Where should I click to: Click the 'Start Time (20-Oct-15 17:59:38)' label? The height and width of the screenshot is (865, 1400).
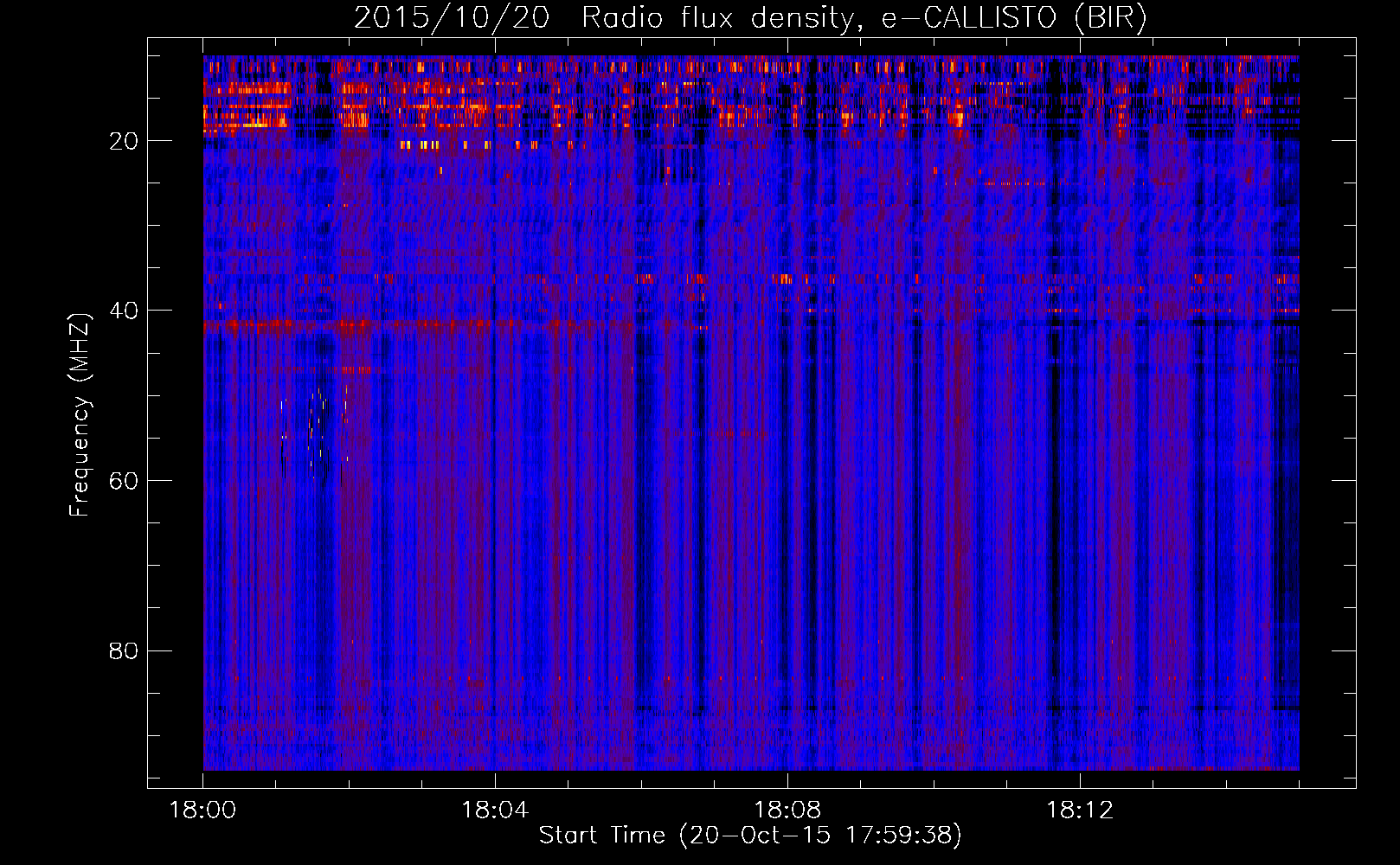tap(750, 836)
